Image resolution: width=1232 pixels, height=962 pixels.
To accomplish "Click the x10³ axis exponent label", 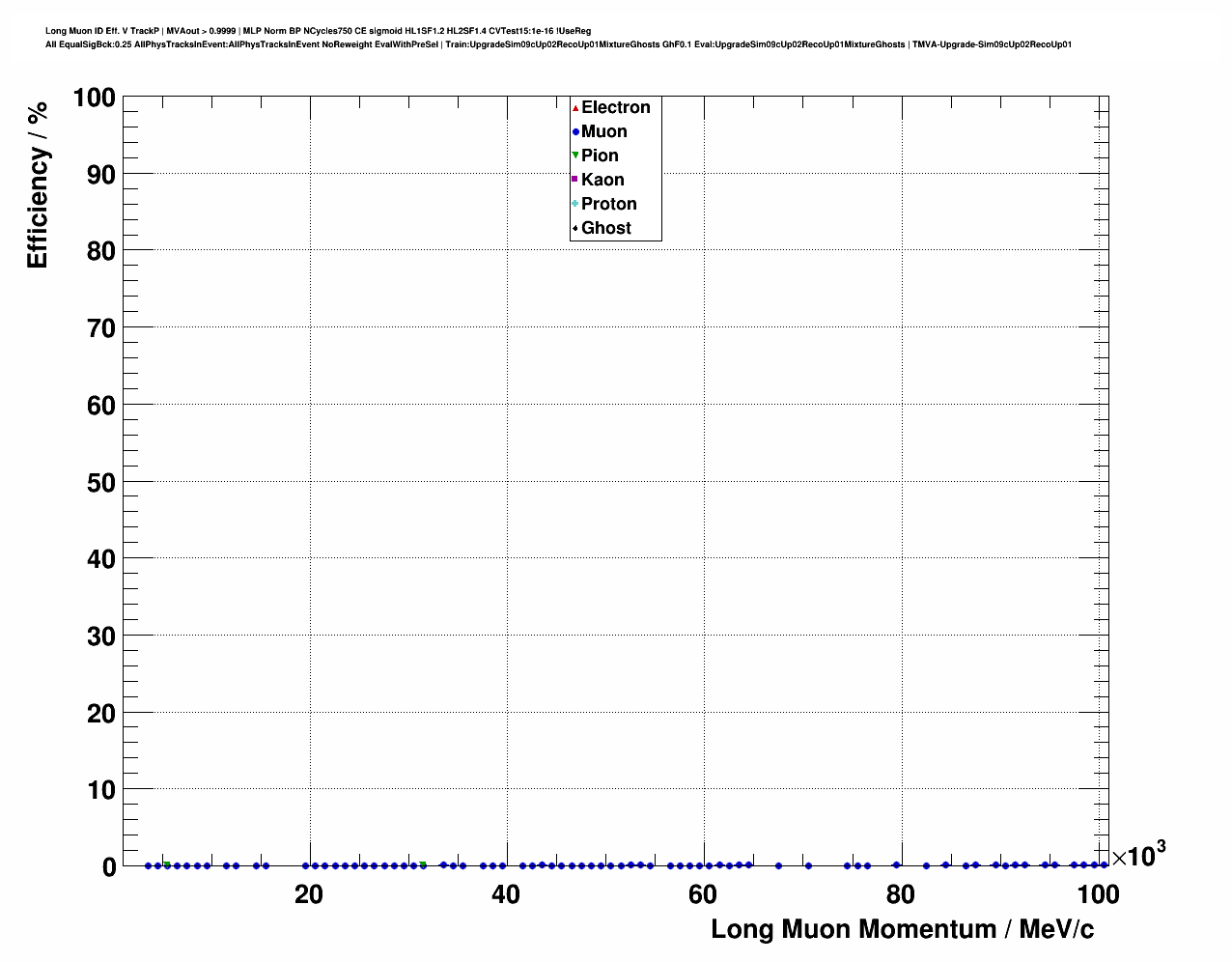I will pos(1137,855).
